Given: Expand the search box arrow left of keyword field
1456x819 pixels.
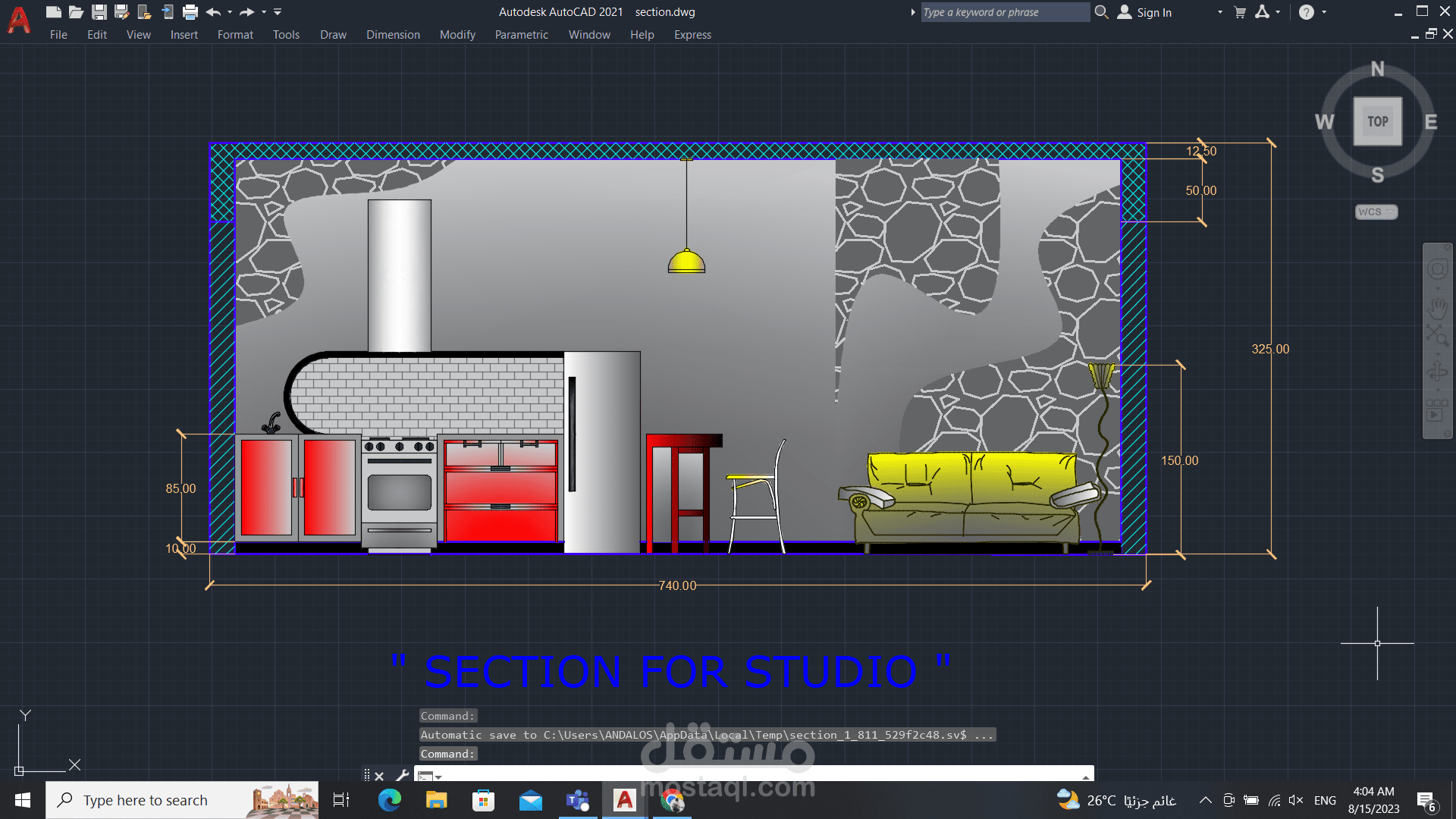Looking at the screenshot, I should 913,12.
